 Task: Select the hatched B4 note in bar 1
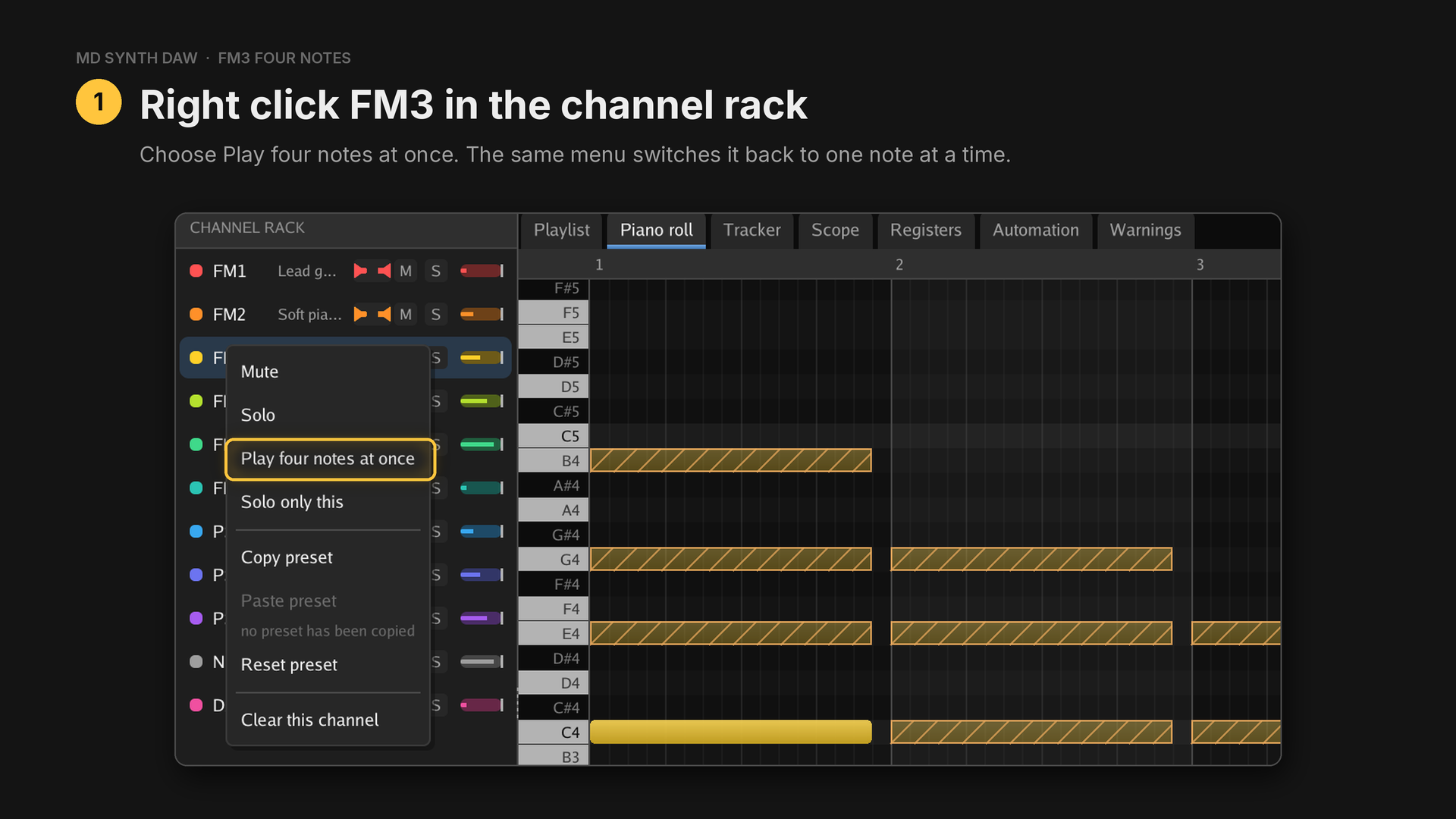coord(731,460)
